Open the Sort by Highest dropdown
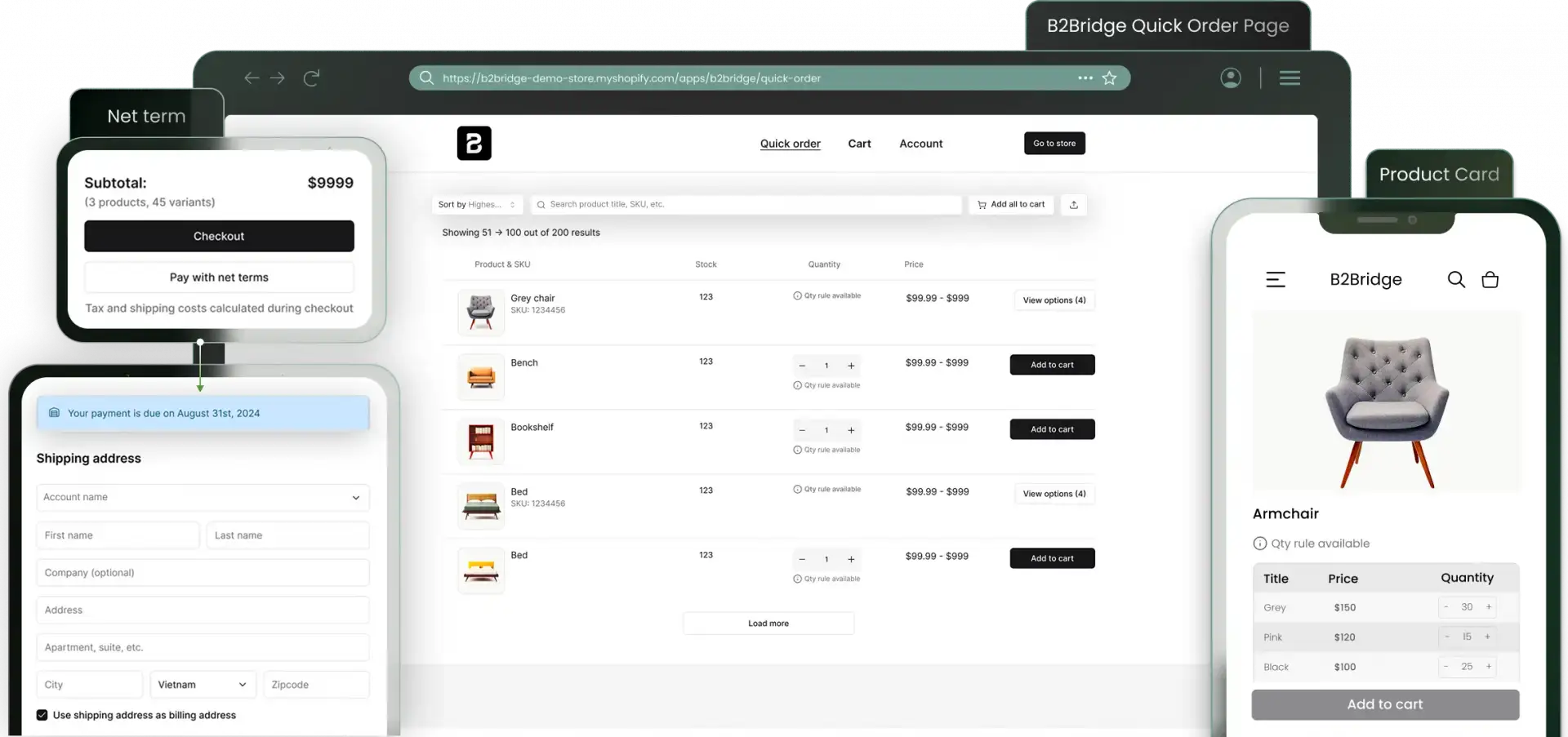Screen dimensions: 1568x737 pyautogui.click(x=477, y=204)
